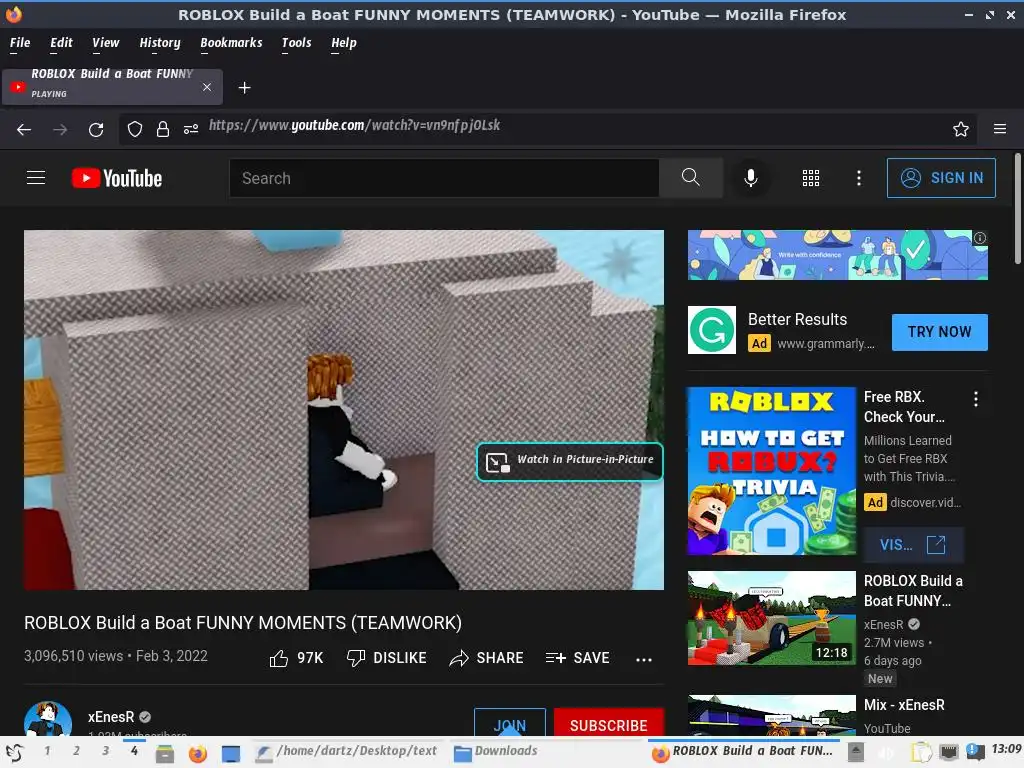Image resolution: width=1024 pixels, height=768 pixels.
Task: Click the YouTube search field
Action: click(x=444, y=178)
